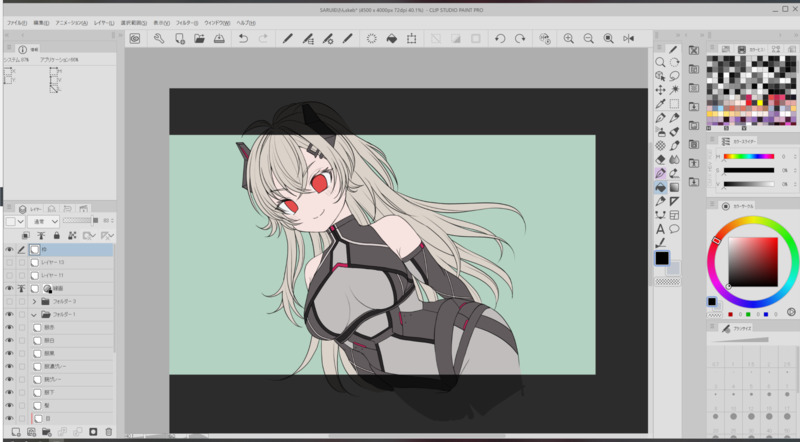Open the 編集 menu
Viewport: 800px width, 442px height.
coord(41,23)
